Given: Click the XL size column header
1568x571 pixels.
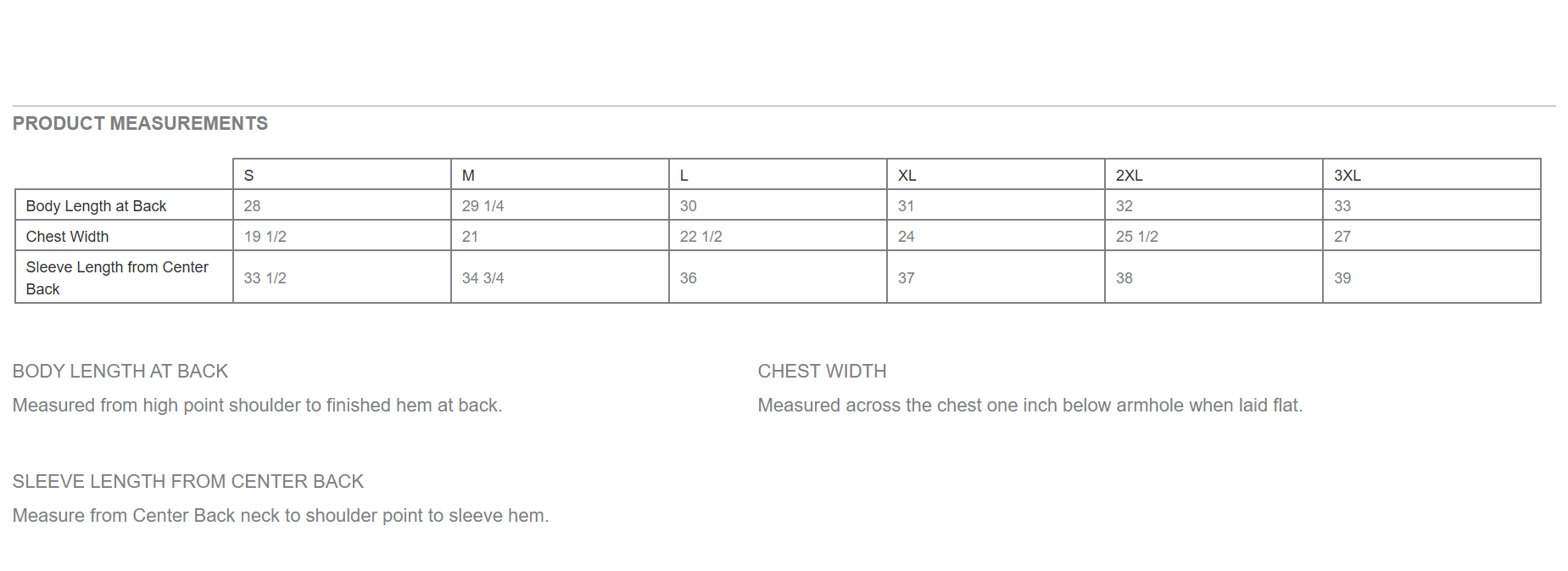Looking at the screenshot, I should [907, 176].
